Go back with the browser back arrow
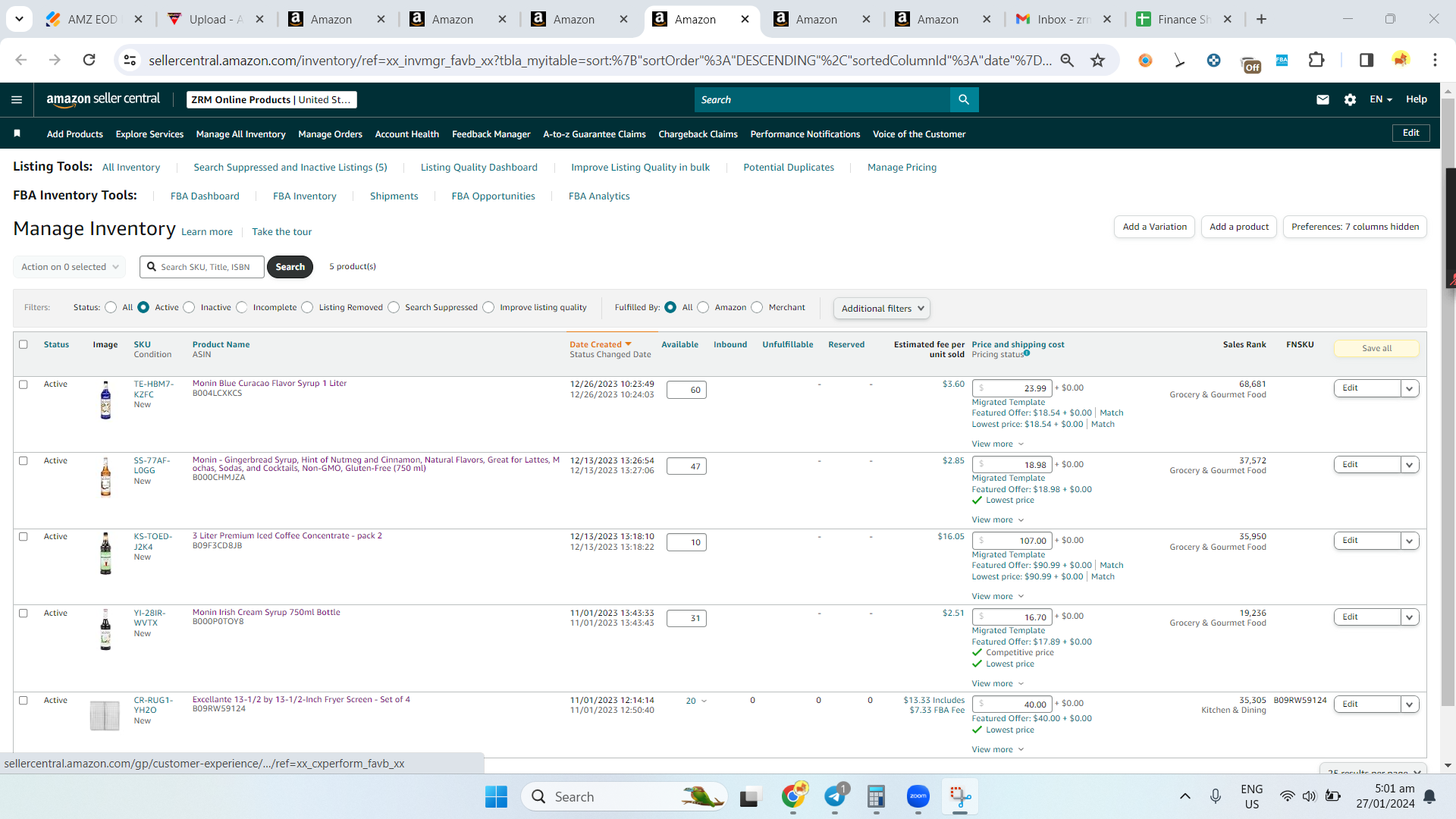 [x=21, y=60]
